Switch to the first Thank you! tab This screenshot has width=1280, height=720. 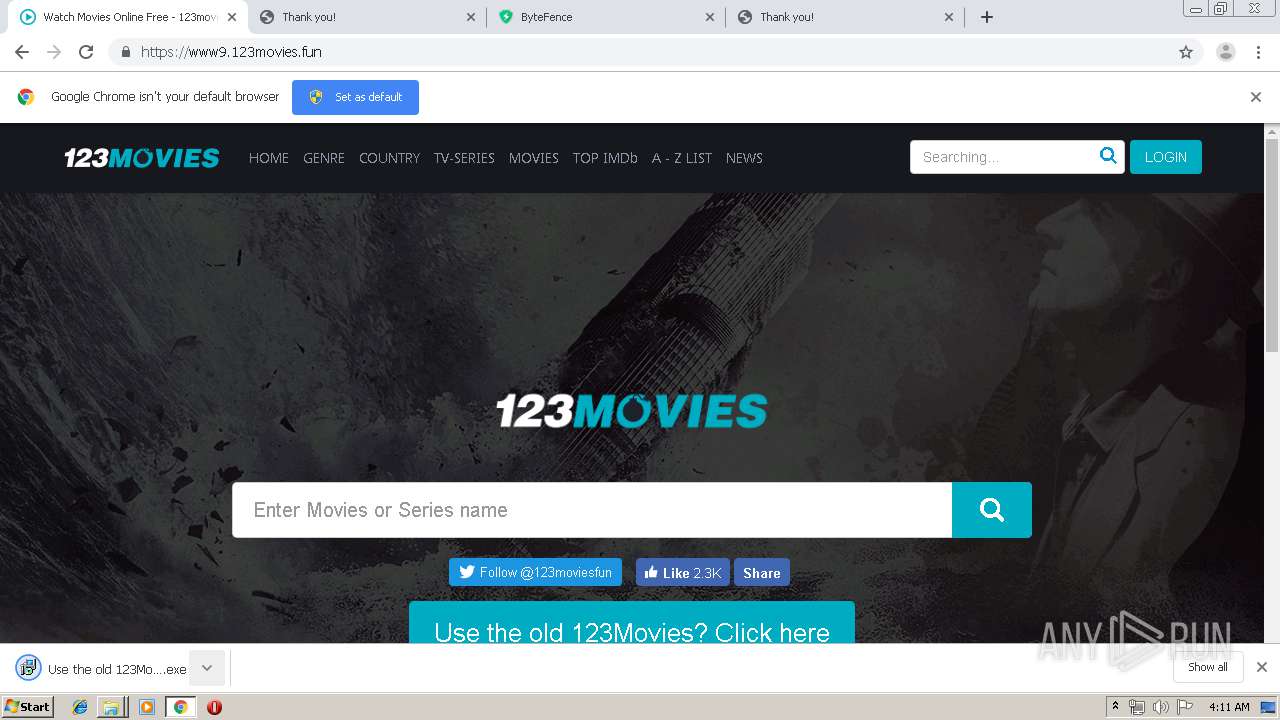point(367,17)
